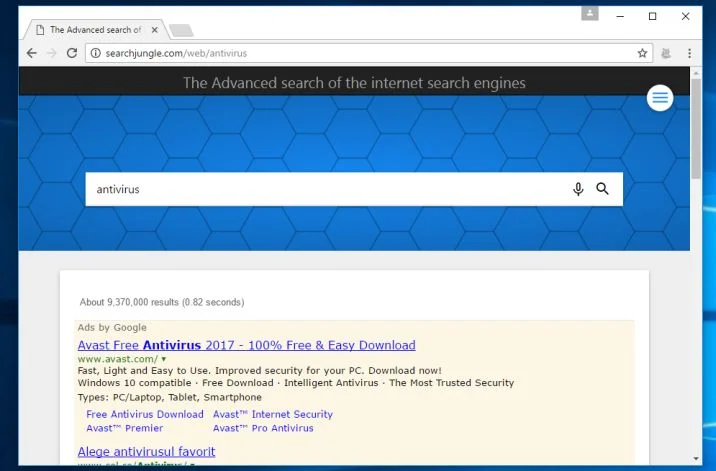Open a new tab button
Screen dimensions: 716x471
point(181,31)
